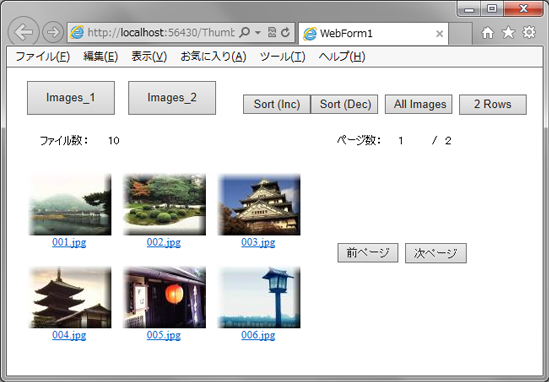Image resolution: width=549 pixels, height=382 pixels.
Task: Click the search magnifier in the address bar
Action: click(244, 33)
